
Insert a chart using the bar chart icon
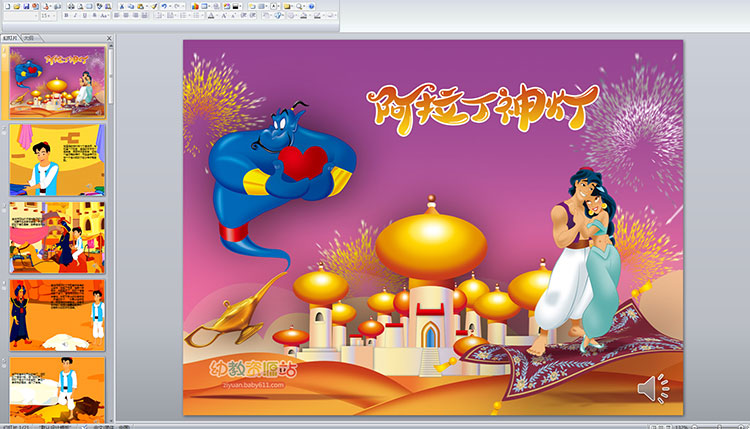195,6
